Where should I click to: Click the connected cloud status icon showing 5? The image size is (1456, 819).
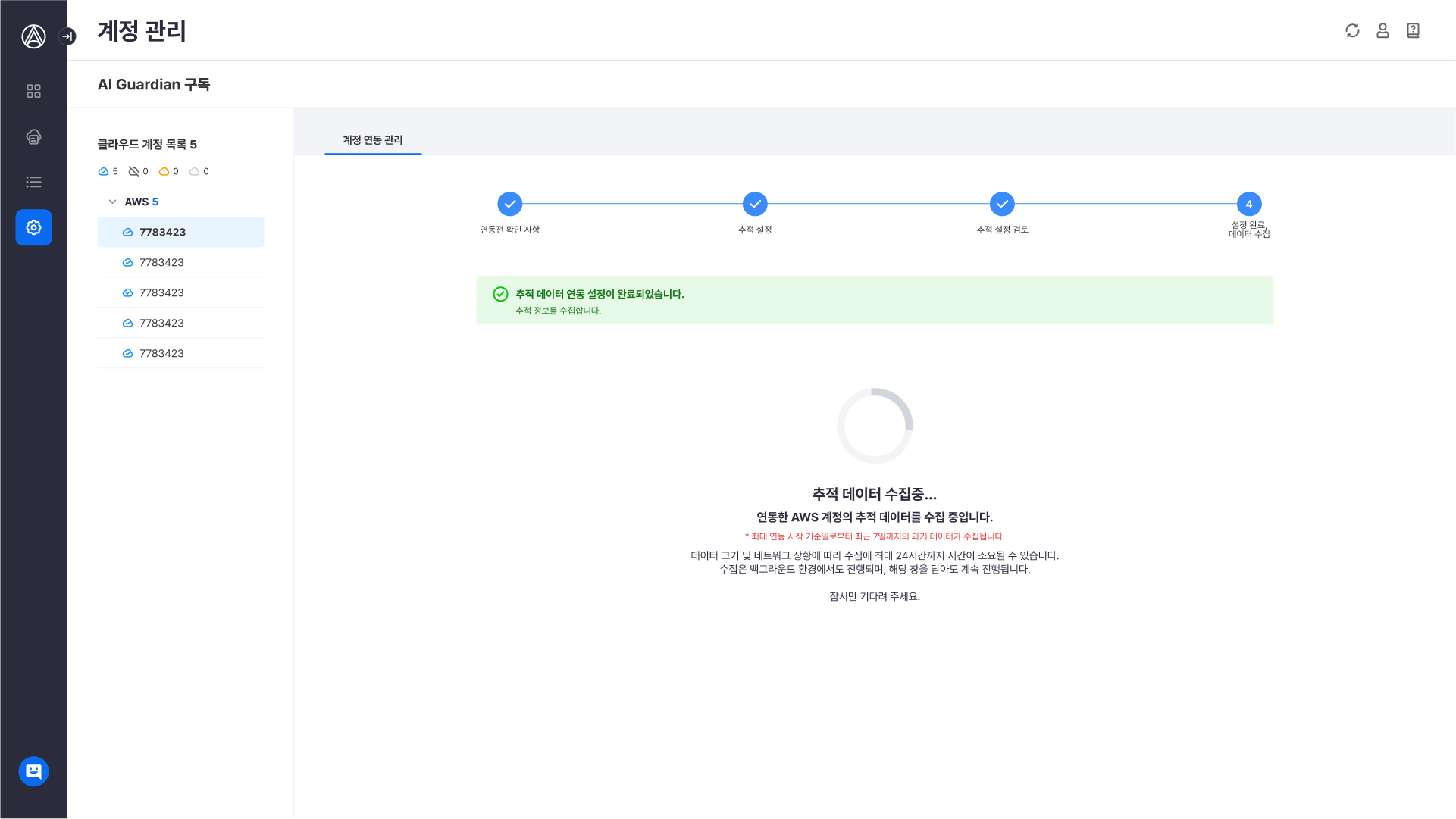[x=103, y=171]
